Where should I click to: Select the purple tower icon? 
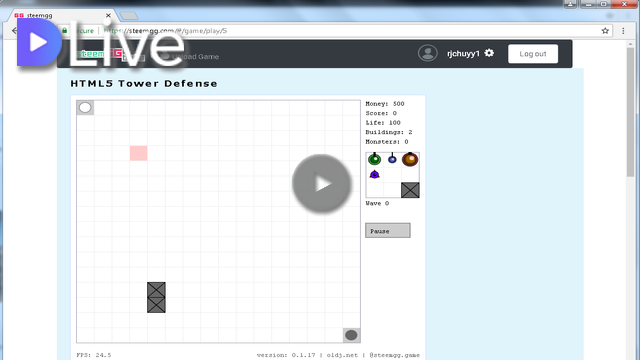pyautogui.click(x=374, y=175)
